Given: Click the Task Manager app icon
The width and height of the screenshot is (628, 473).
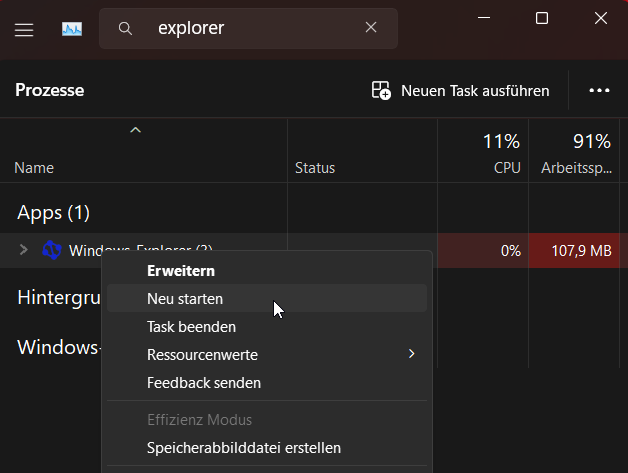Looking at the screenshot, I should point(72,29).
